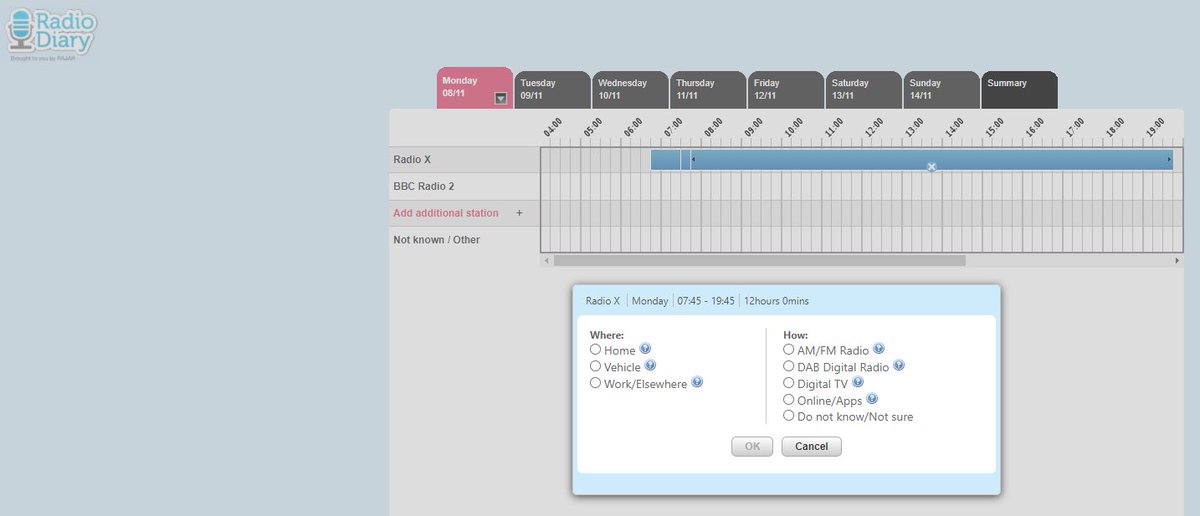Click the disabled OK button
Screen dimensions: 1200x516
(x=752, y=446)
